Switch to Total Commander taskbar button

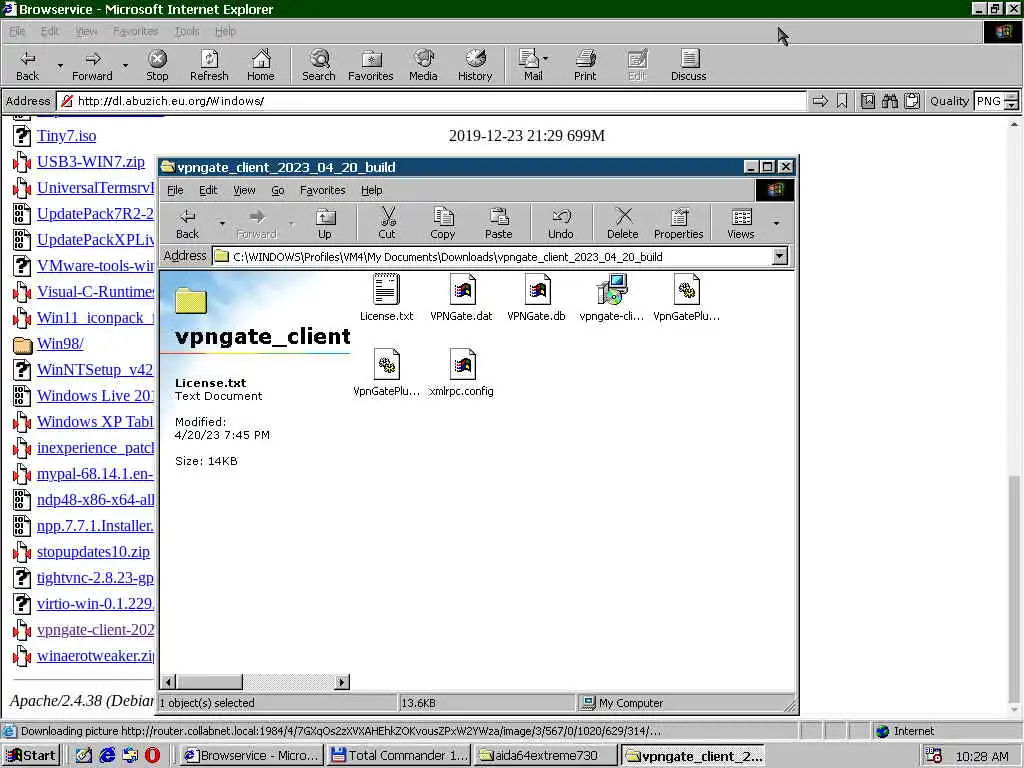pos(399,756)
